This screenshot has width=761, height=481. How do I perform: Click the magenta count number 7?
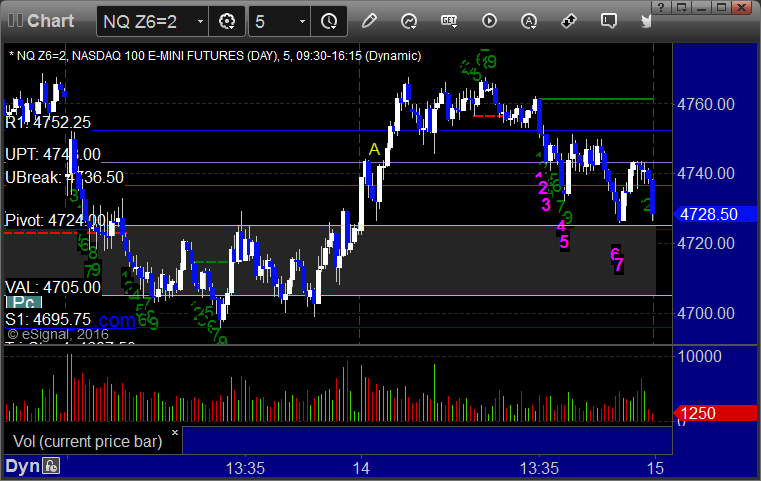pos(619,265)
